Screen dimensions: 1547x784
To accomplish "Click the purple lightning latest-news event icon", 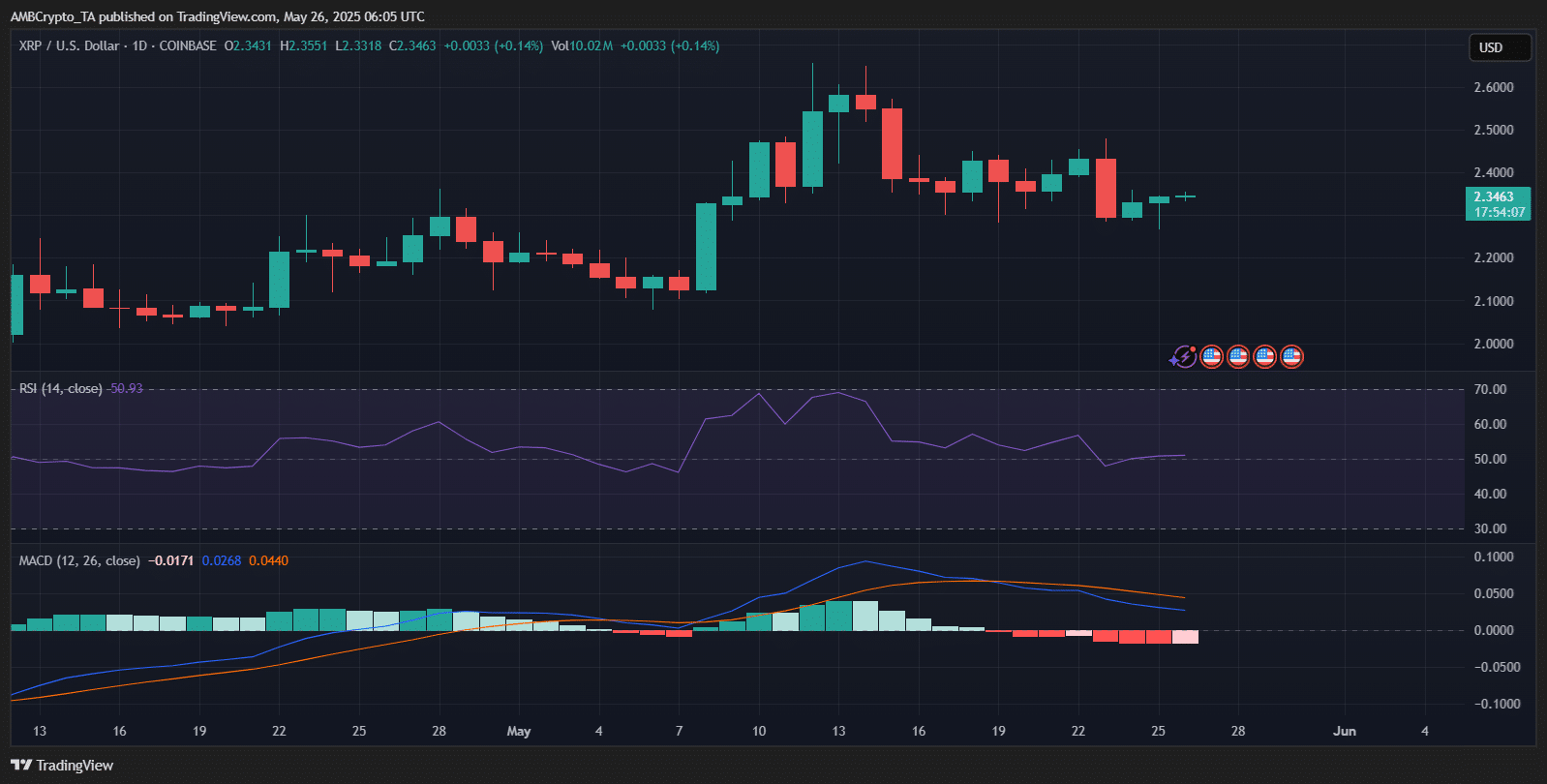I will 1183,357.
